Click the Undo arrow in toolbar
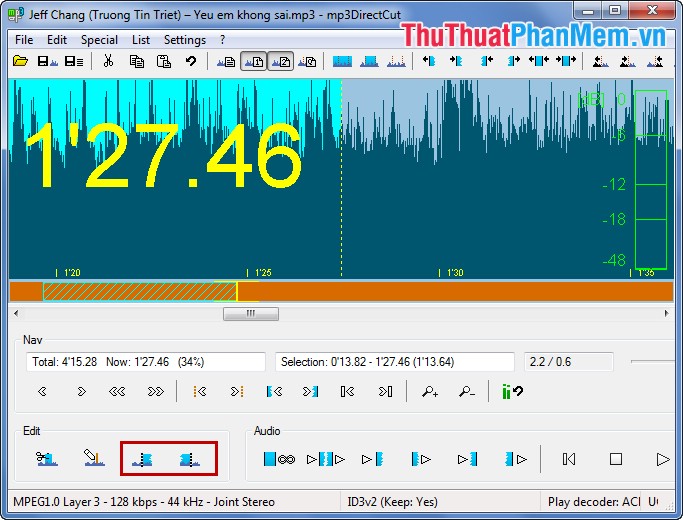 190,62
